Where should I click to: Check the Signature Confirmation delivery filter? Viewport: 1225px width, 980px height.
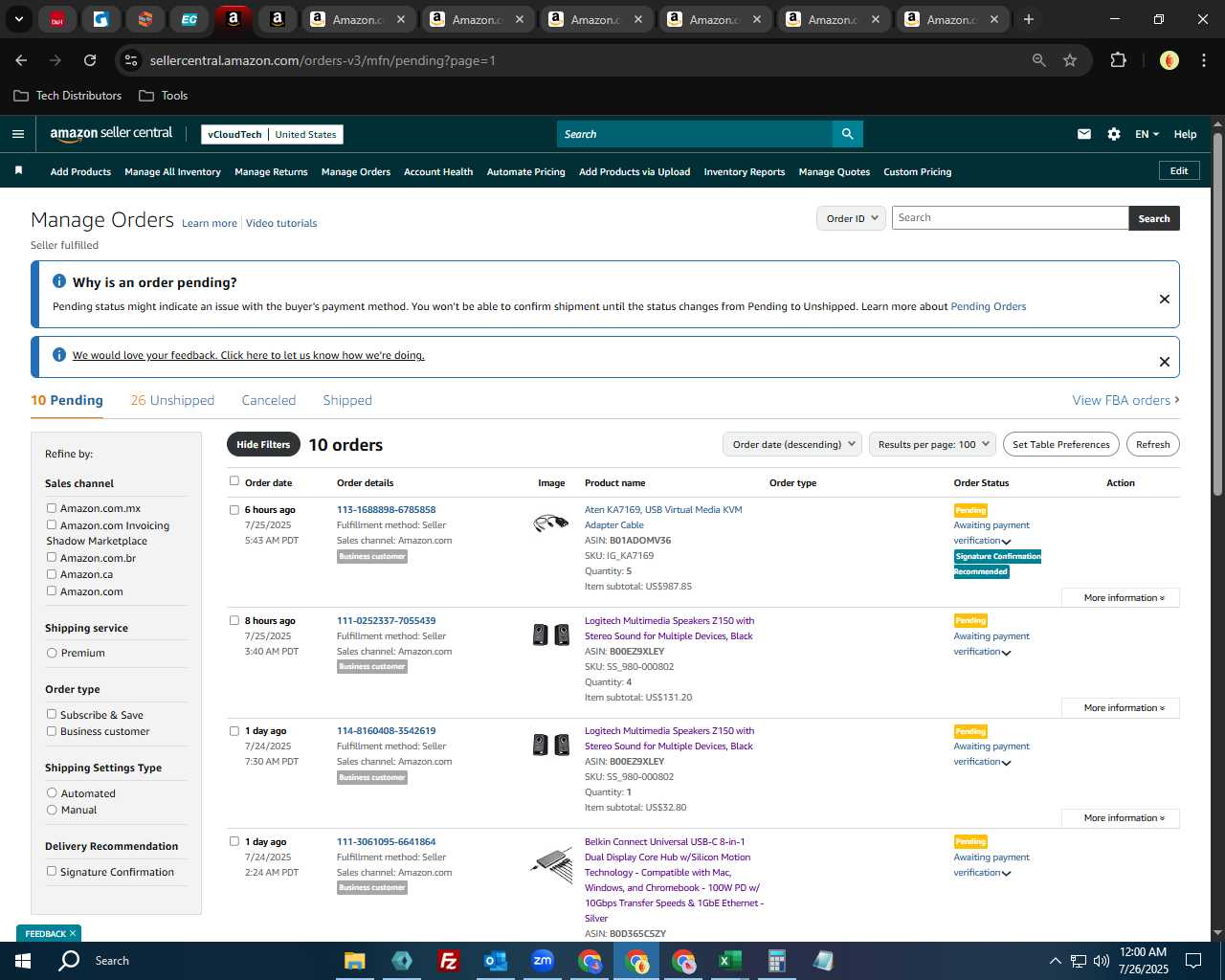(52, 871)
